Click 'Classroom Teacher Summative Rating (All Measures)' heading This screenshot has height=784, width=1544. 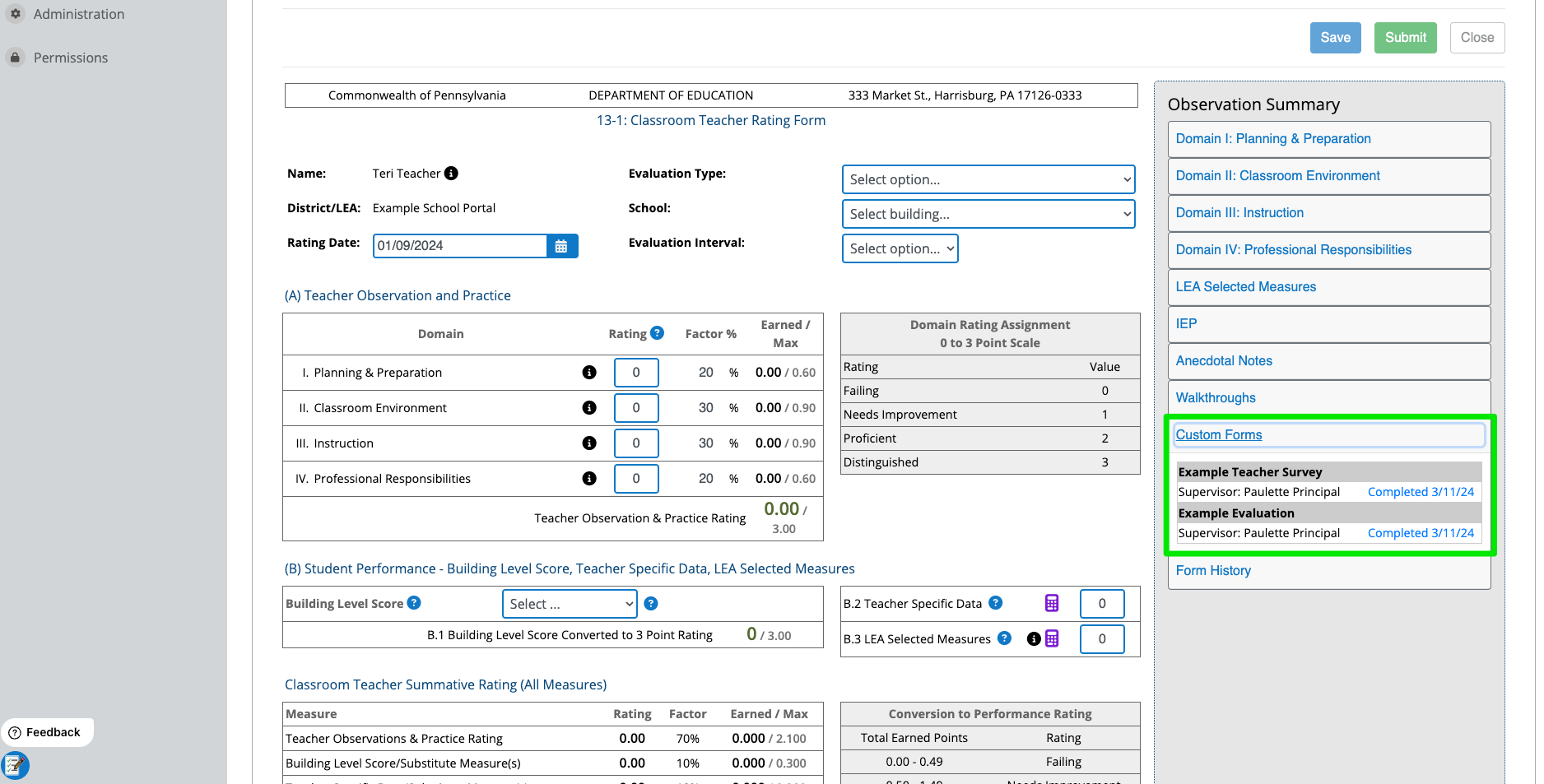click(x=445, y=685)
